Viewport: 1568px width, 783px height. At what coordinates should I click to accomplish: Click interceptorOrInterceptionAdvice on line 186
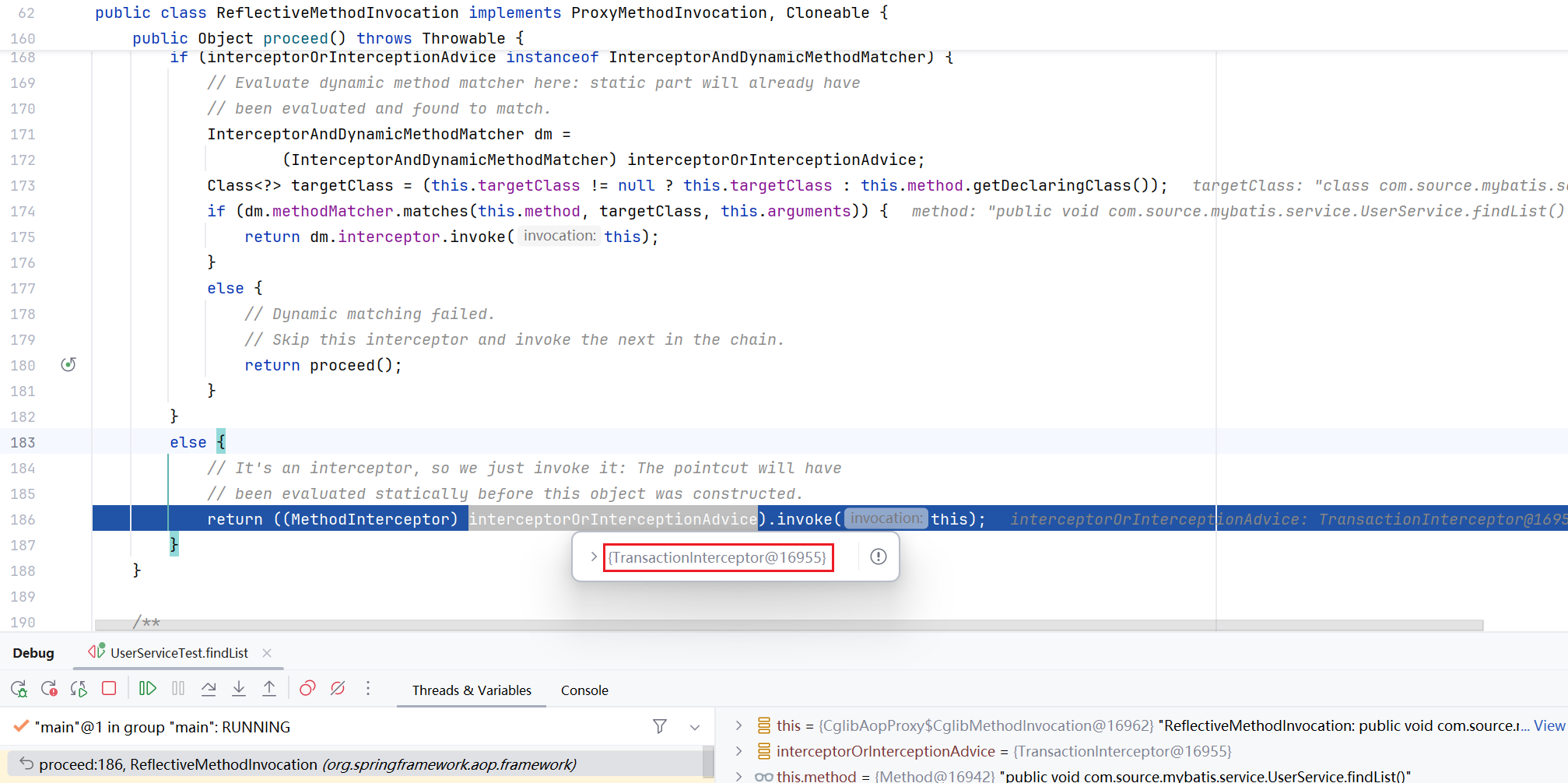613,519
